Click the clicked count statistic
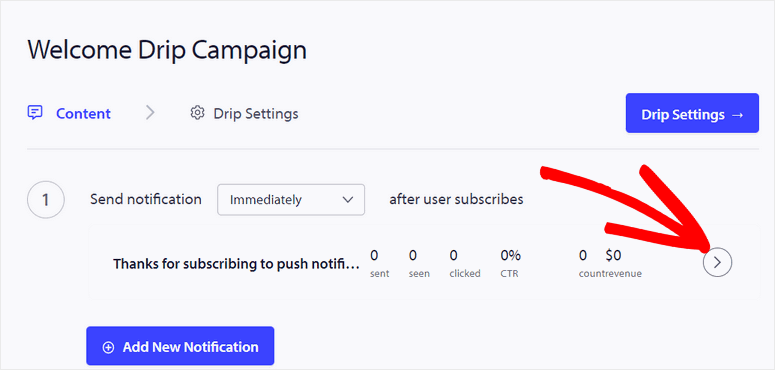Image resolution: width=775 pixels, height=370 pixels. [465, 263]
